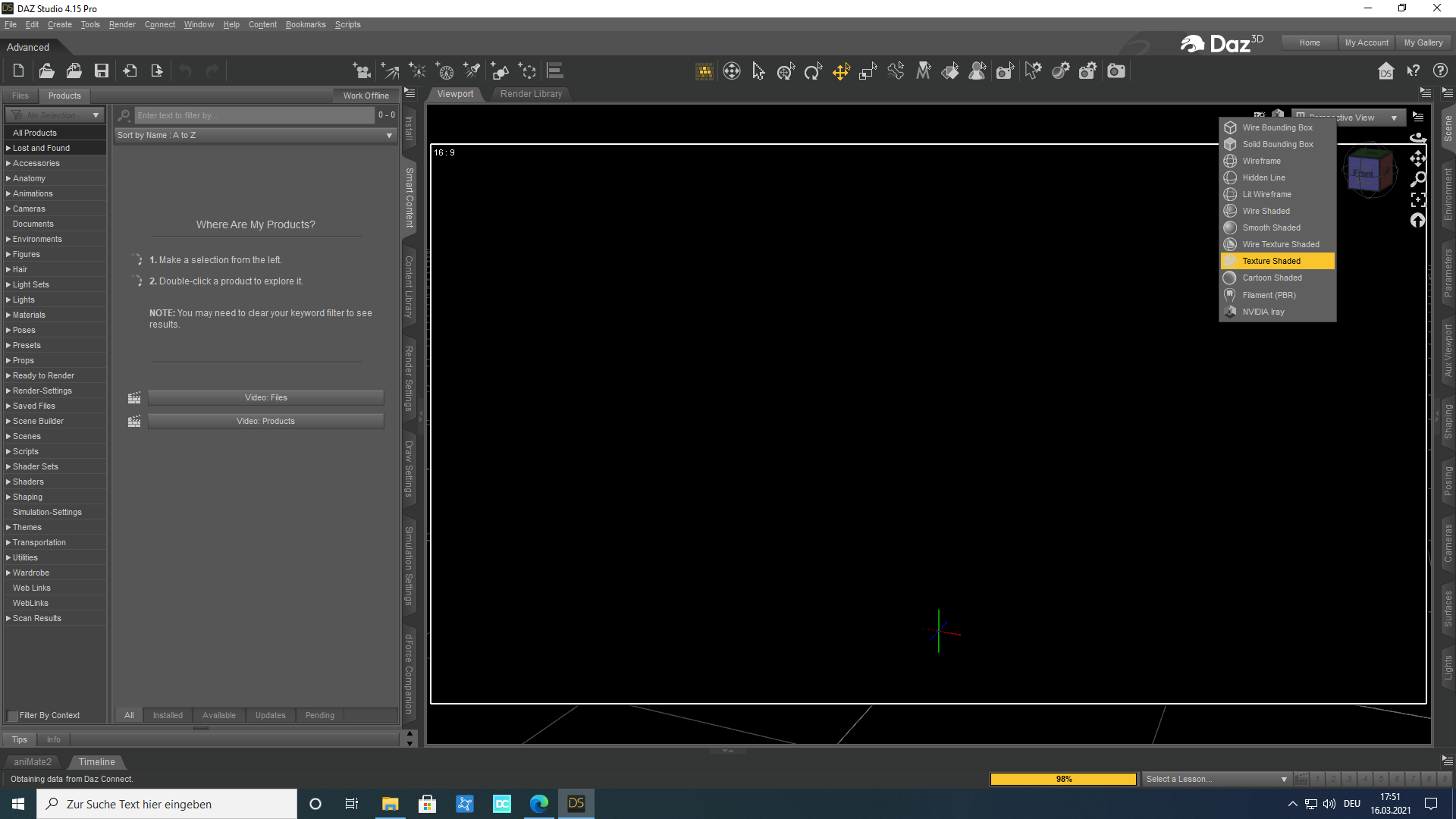The image size is (1456, 819).
Task: Click the Frame view icon beside viewport
Action: tap(1418, 199)
